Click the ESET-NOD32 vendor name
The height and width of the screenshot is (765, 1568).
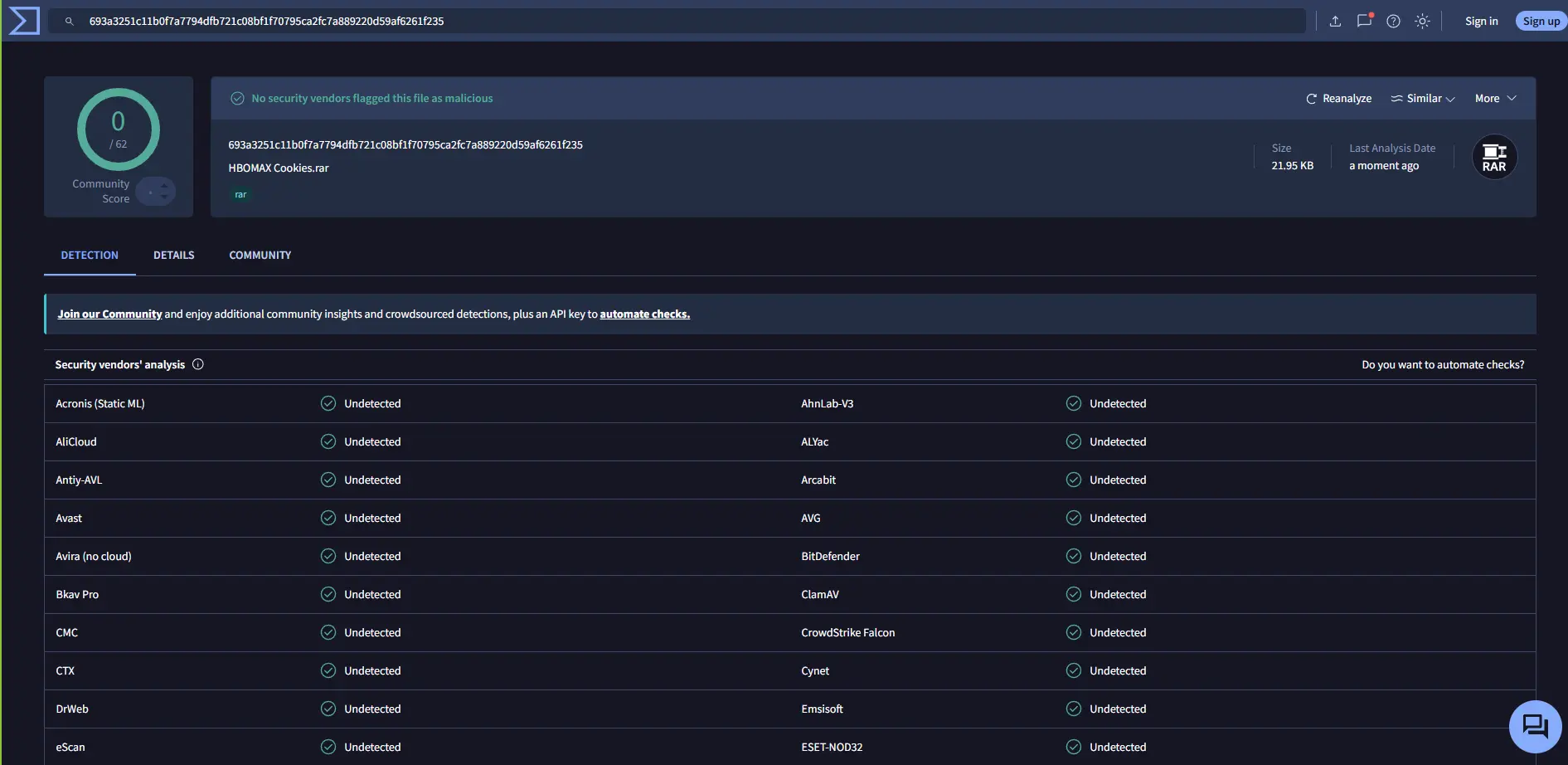click(x=832, y=748)
